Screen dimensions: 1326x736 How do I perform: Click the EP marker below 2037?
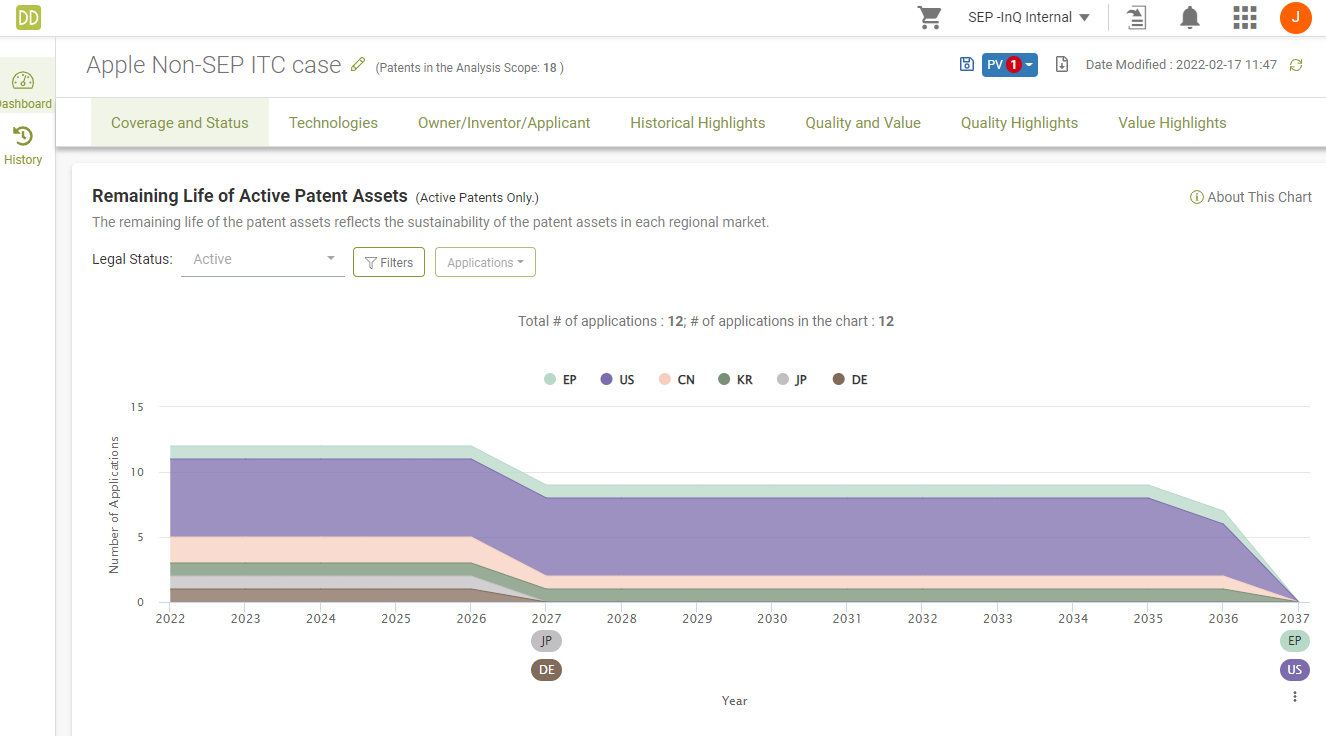[1294, 641]
